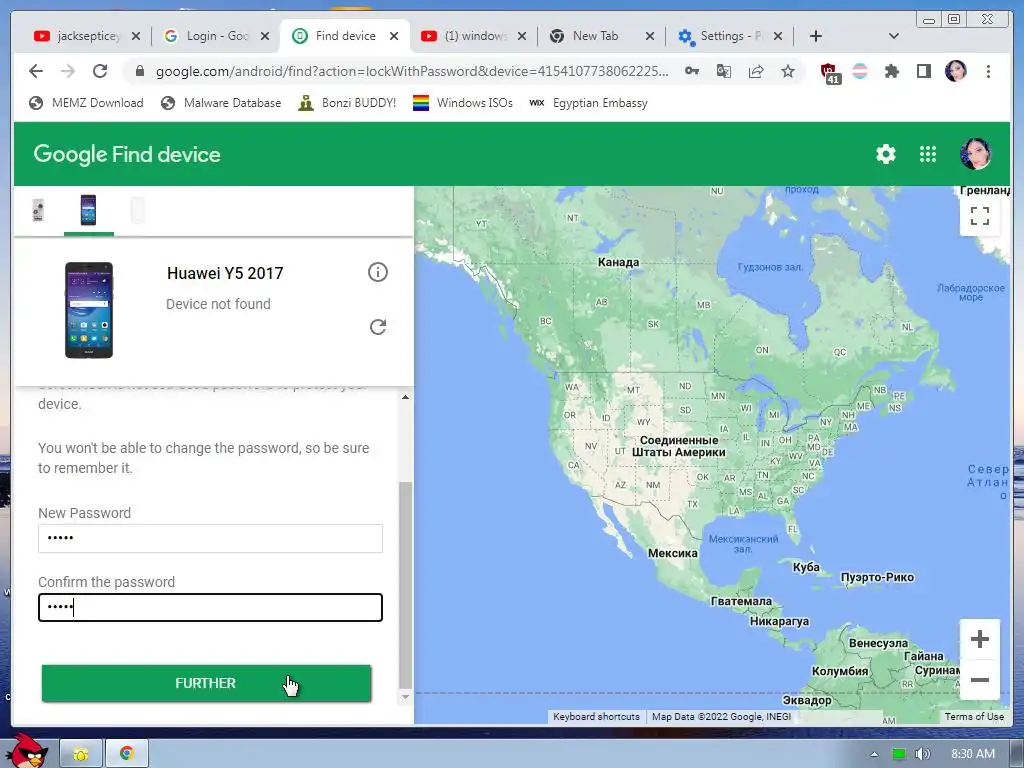The height and width of the screenshot is (768, 1024).
Task: Zoom out on the map
Action: point(980,680)
